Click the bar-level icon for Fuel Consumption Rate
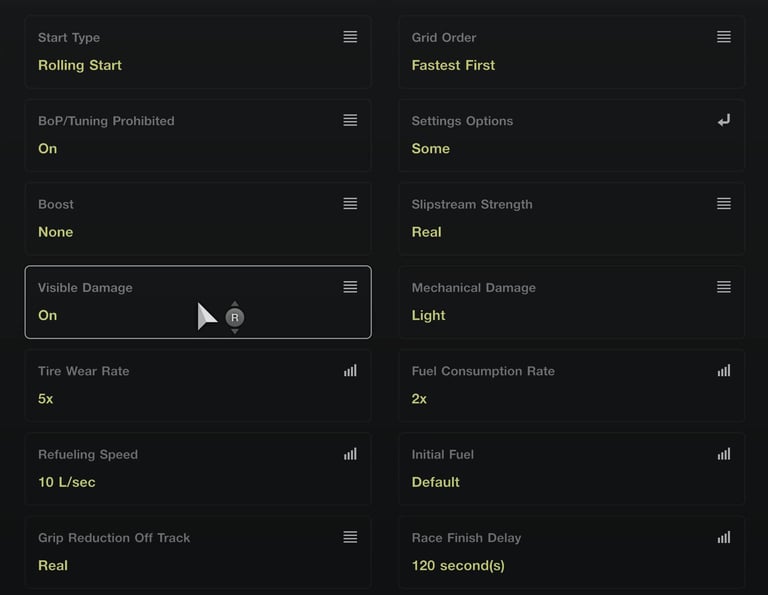 coord(724,371)
